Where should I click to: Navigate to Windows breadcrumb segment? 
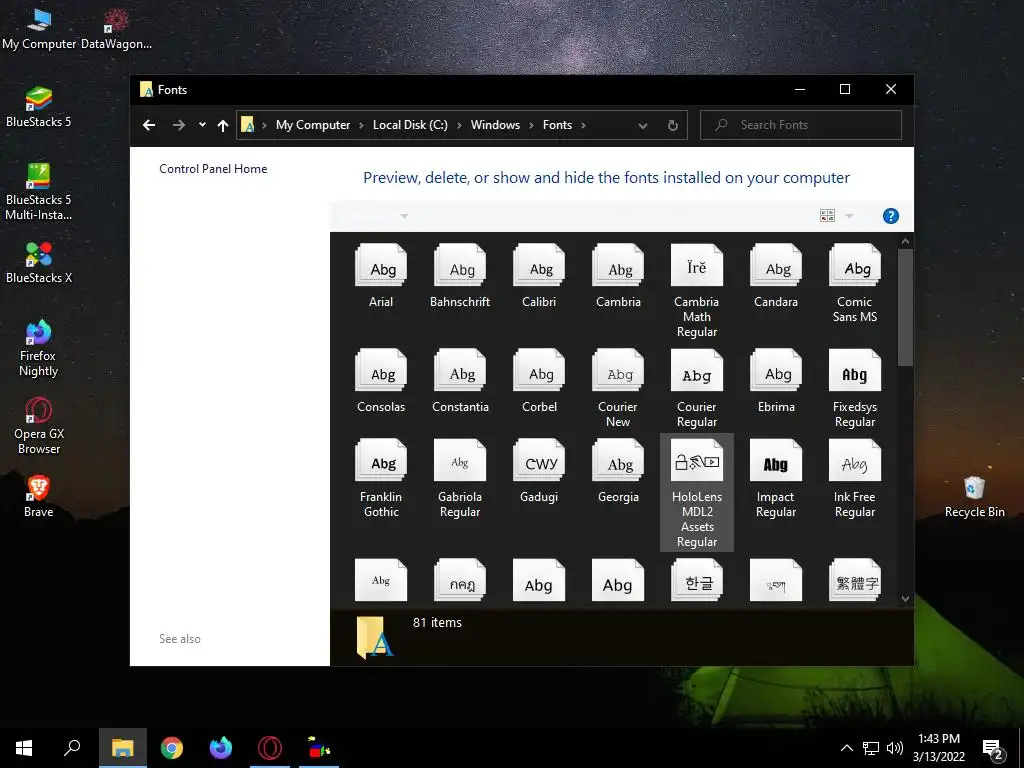coord(495,125)
